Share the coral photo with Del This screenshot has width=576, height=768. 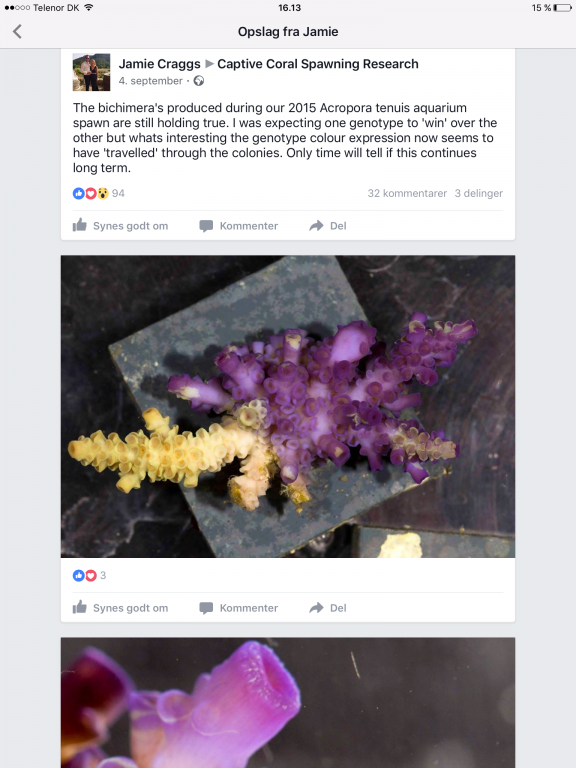[x=328, y=608]
